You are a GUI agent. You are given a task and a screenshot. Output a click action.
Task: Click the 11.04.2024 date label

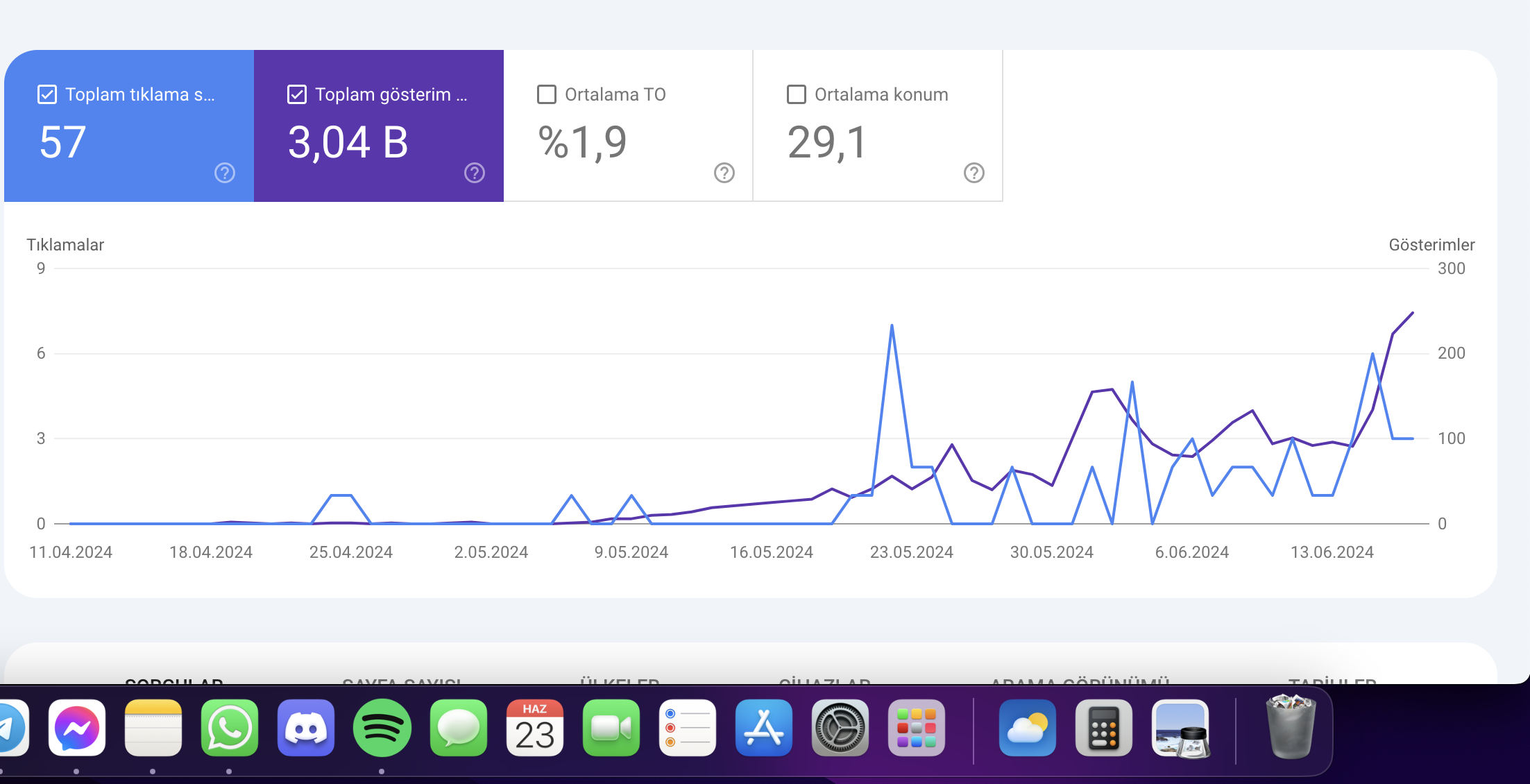pos(71,552)
